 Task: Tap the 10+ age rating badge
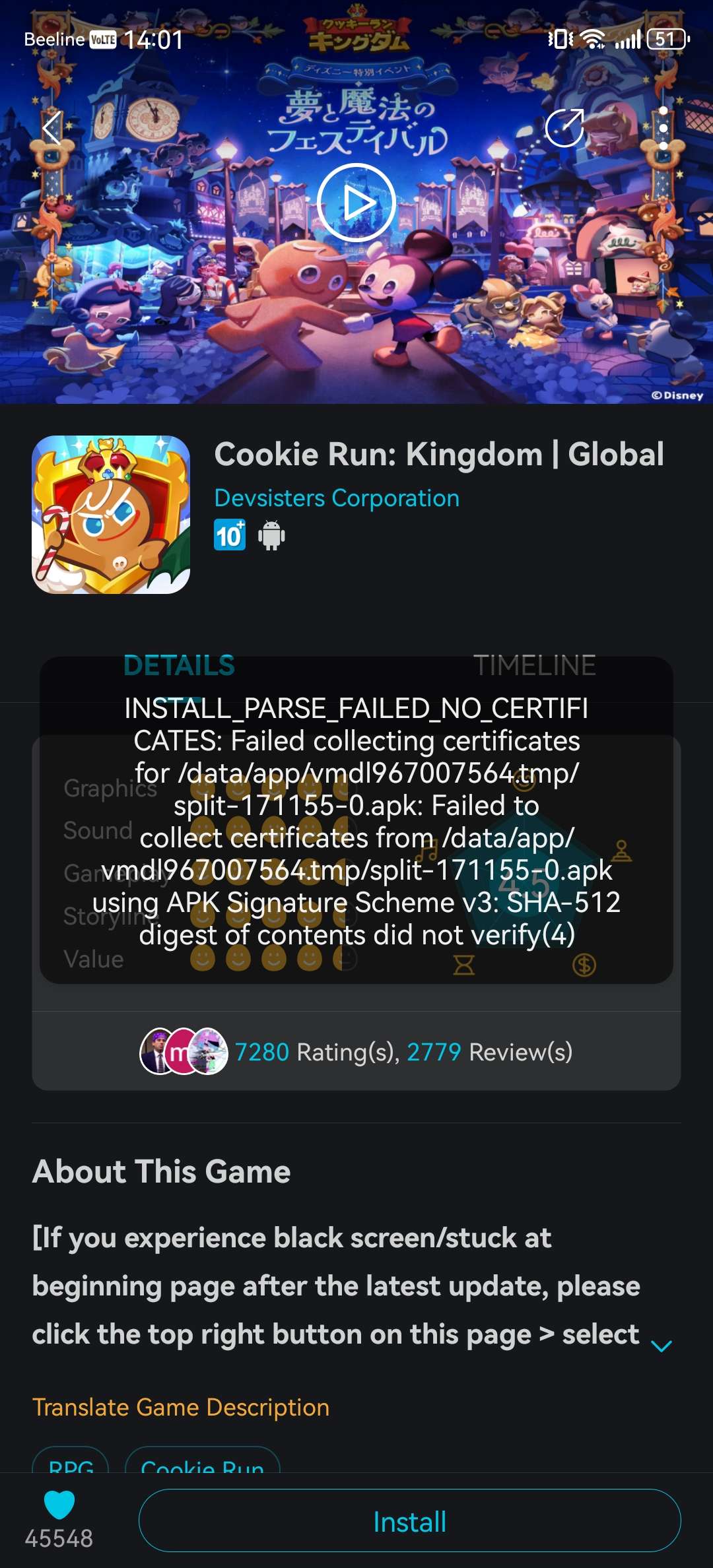coord(230,535)
